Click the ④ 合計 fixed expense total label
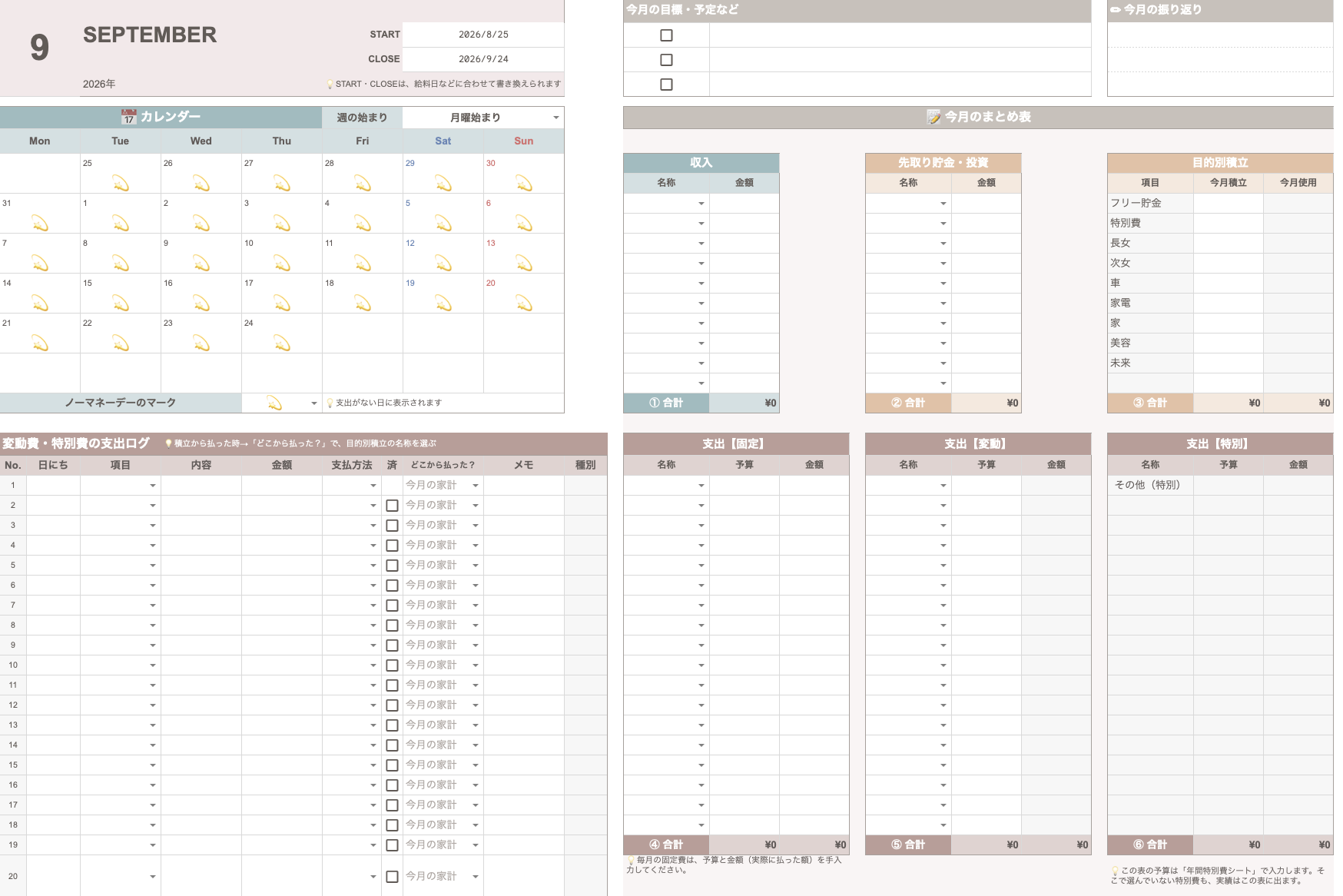This screenshot has width=1343, height=896. tap(666, 845)
